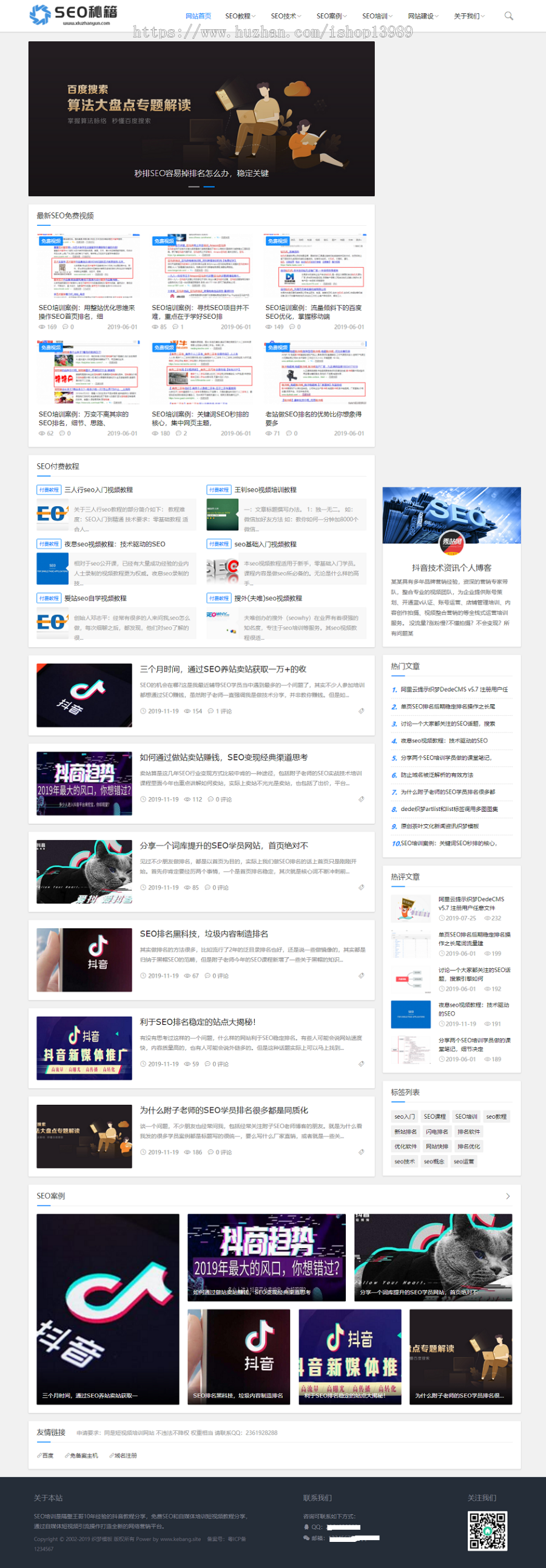The image size is (546, 1568).
Task: Expand the SEO教程 dropdown menu
Action: 240,16
